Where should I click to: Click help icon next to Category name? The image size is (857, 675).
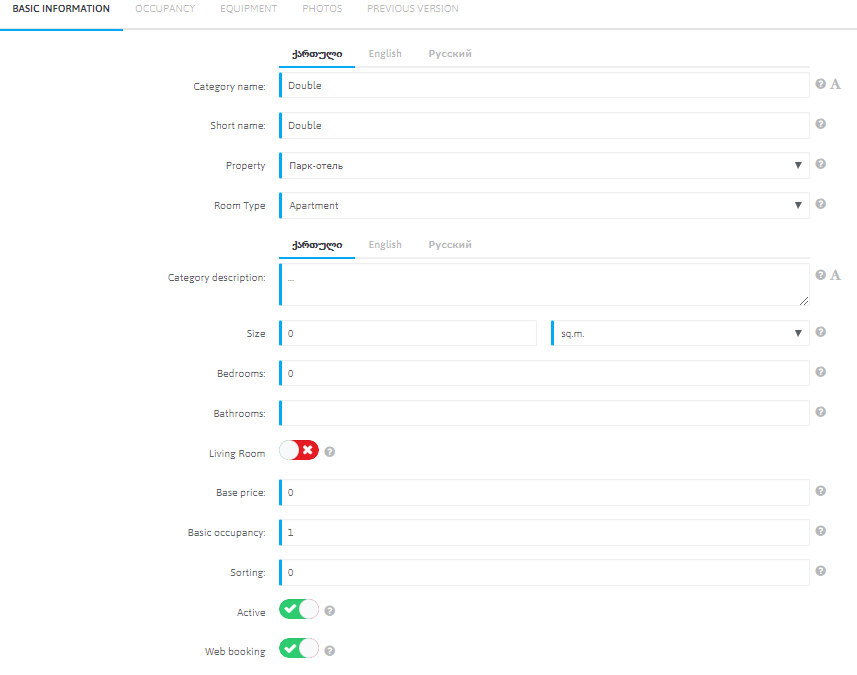[821, 85]
